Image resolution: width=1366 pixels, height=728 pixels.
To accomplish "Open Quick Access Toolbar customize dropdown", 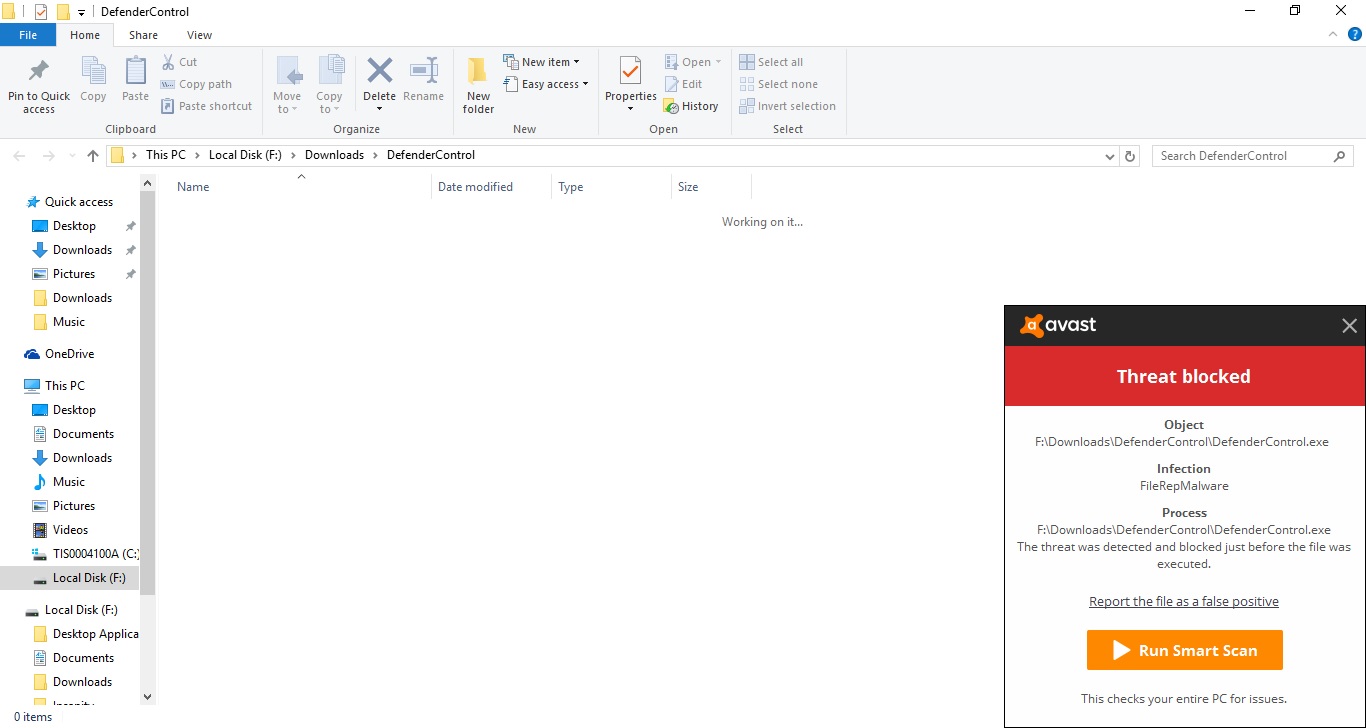I will [81, 12].
